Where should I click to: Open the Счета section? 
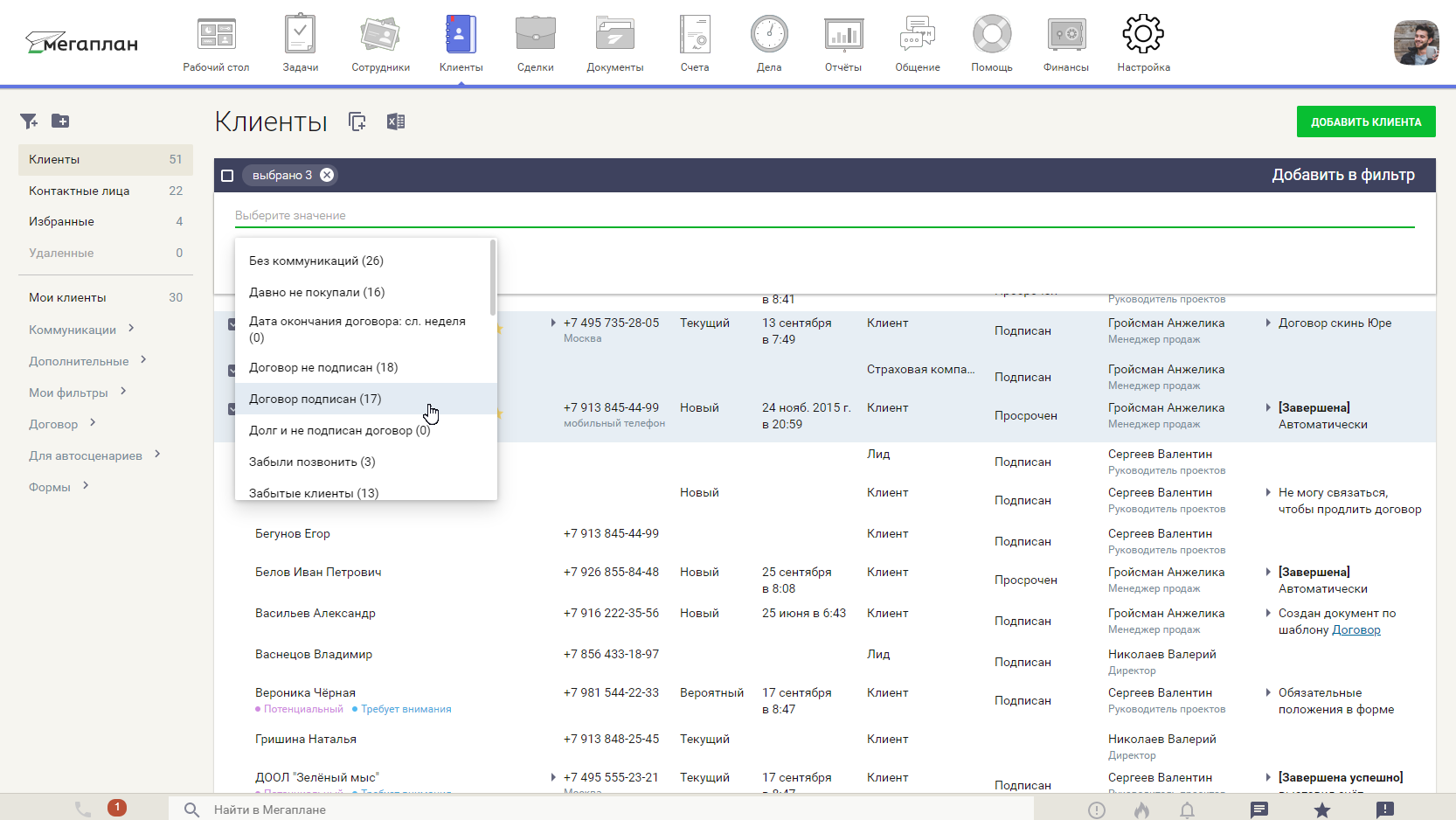click(695, 44)
